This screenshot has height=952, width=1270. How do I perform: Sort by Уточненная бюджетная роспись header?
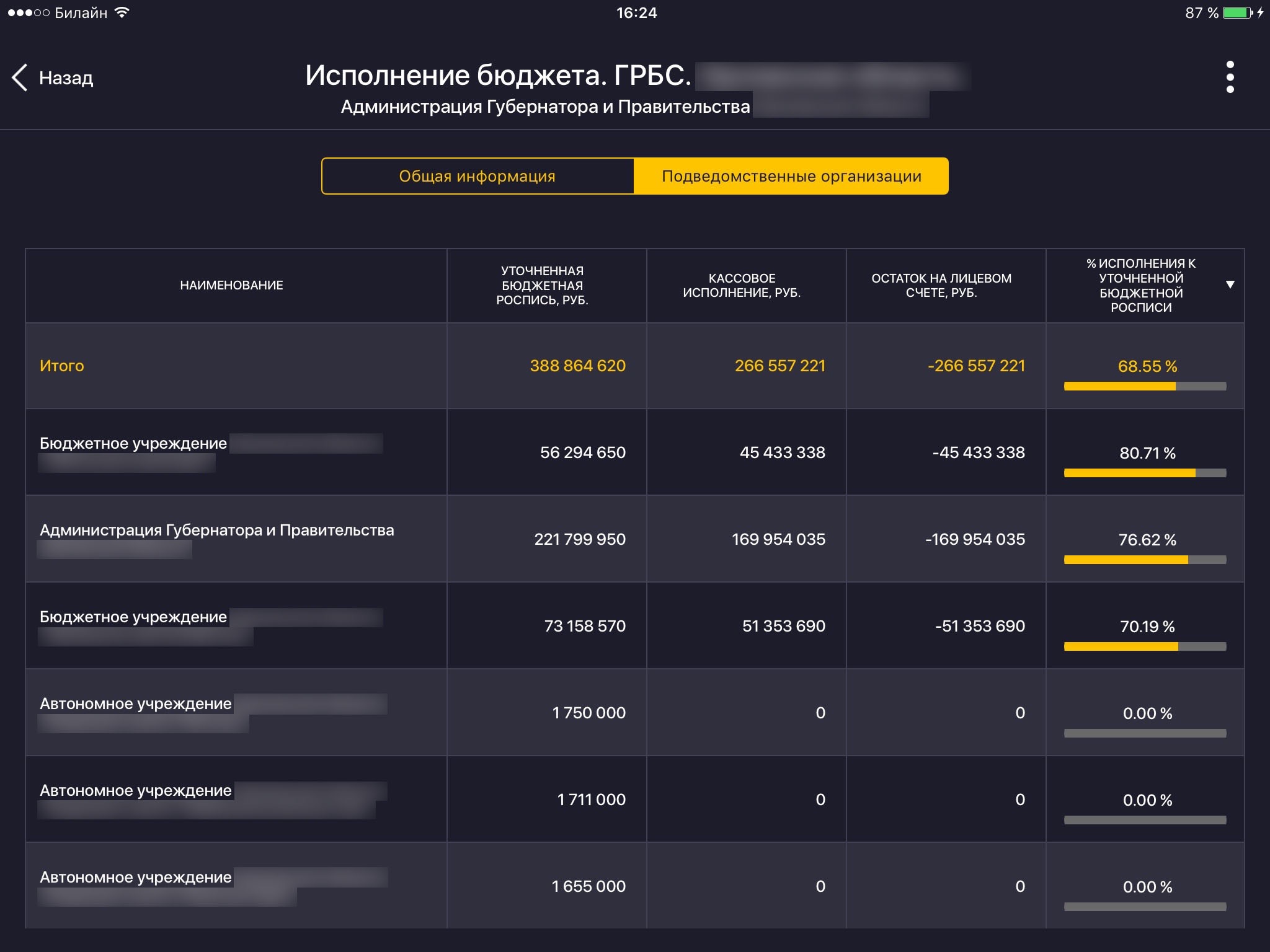[547, 285]
